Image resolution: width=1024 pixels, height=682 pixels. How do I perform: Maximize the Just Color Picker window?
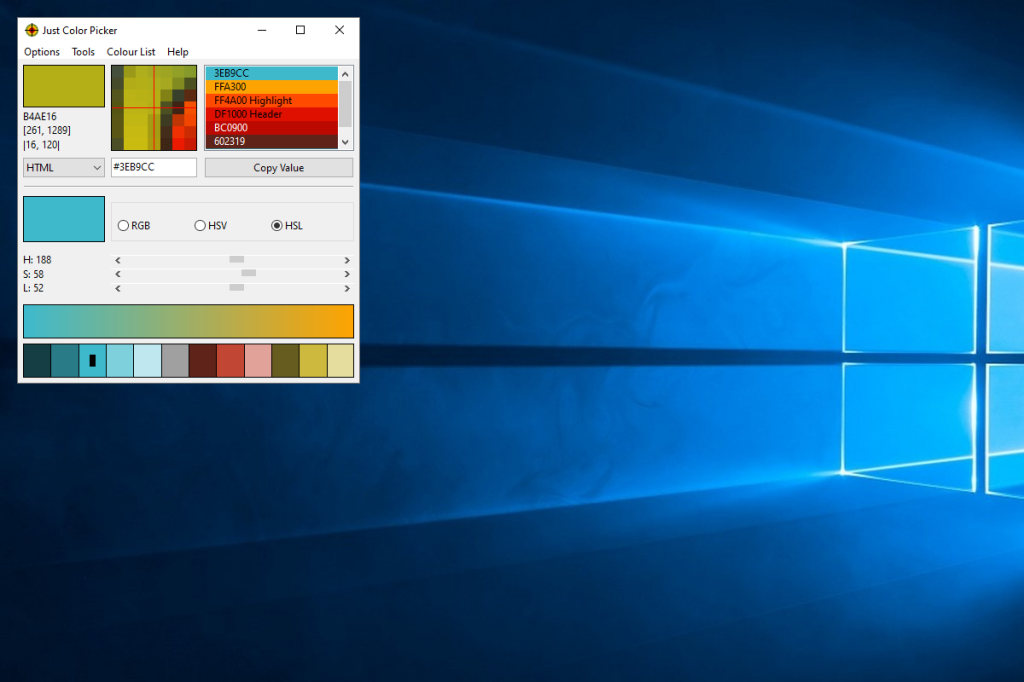300,30
